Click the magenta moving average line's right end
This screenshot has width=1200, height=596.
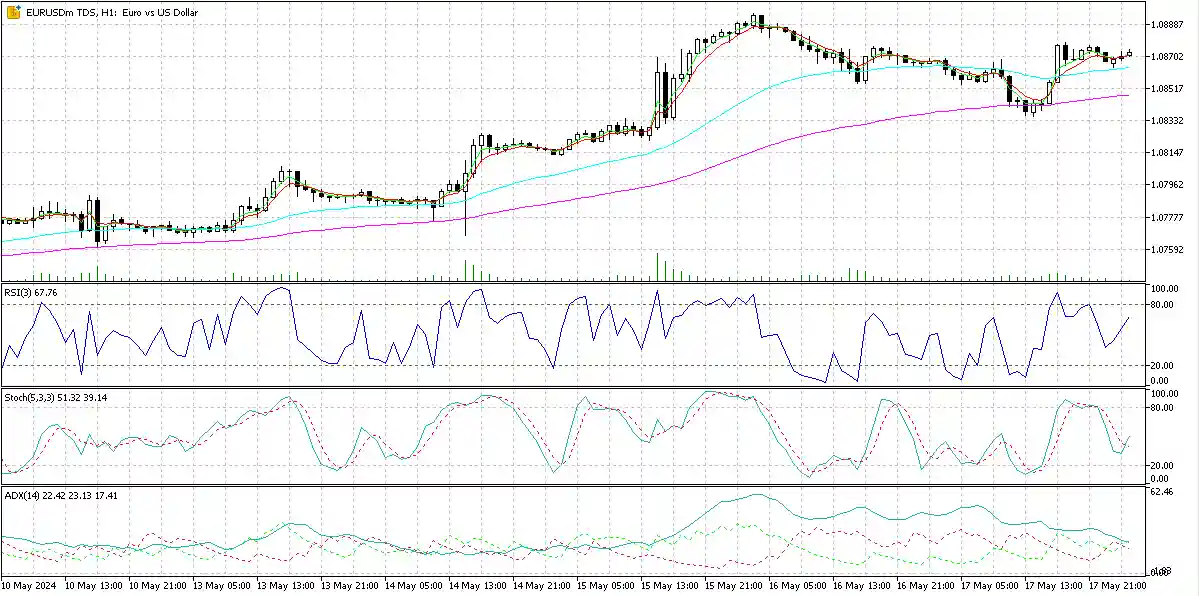1127,95
